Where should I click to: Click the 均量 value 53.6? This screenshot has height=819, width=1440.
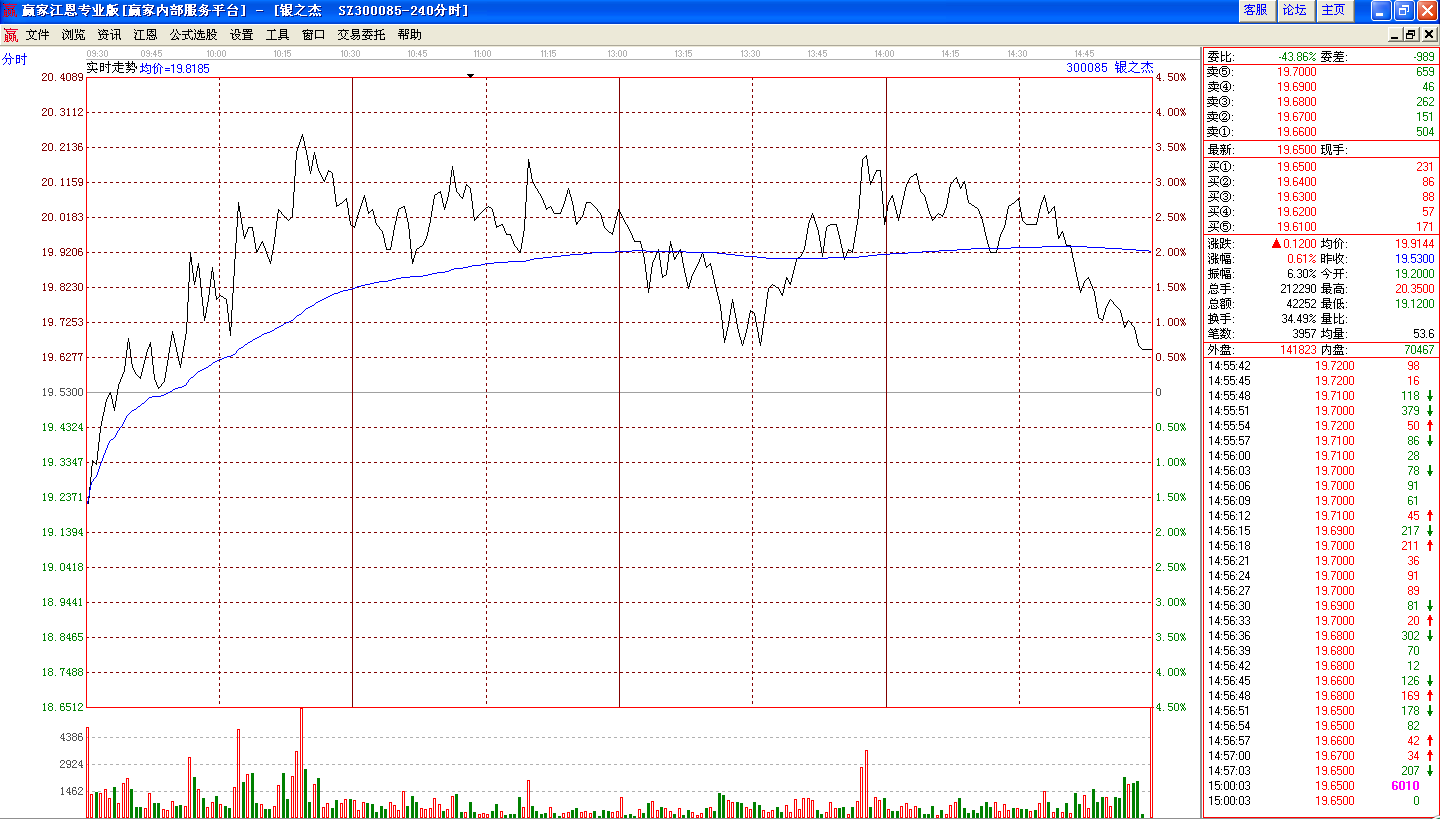point(1425,333)
